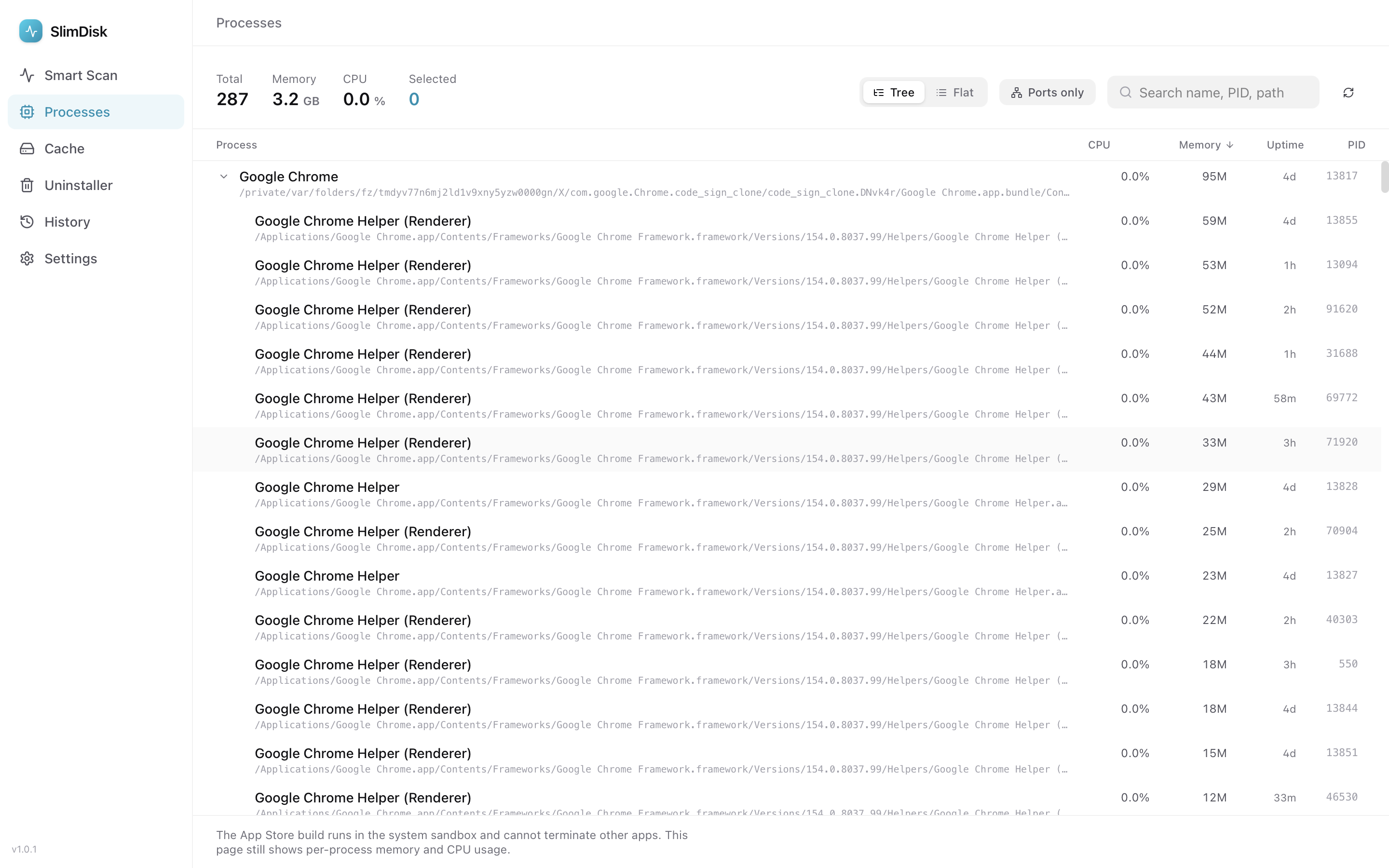1389x868 pixels.
Task: Toggle the Ports only filter
Action: 1047,93
